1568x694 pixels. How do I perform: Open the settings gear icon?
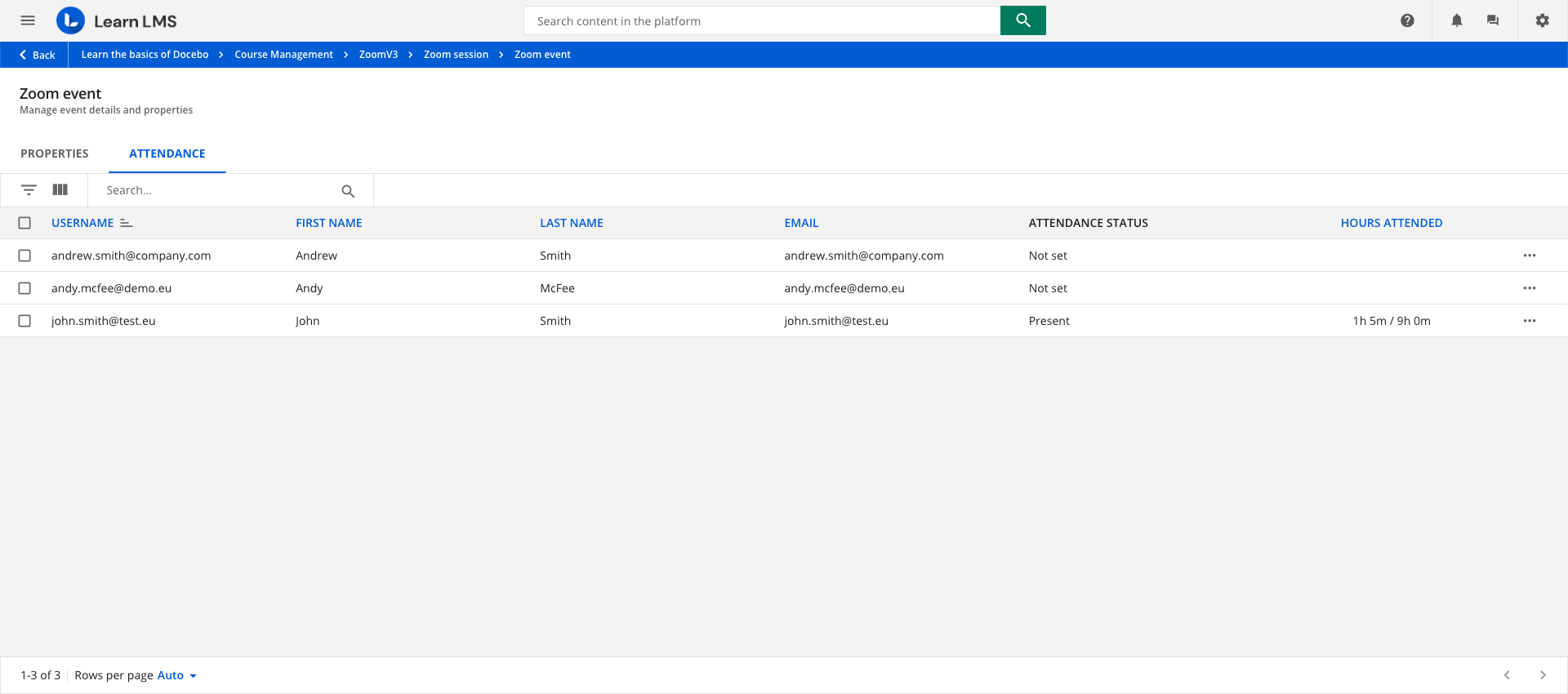[x=1543, y=20]
